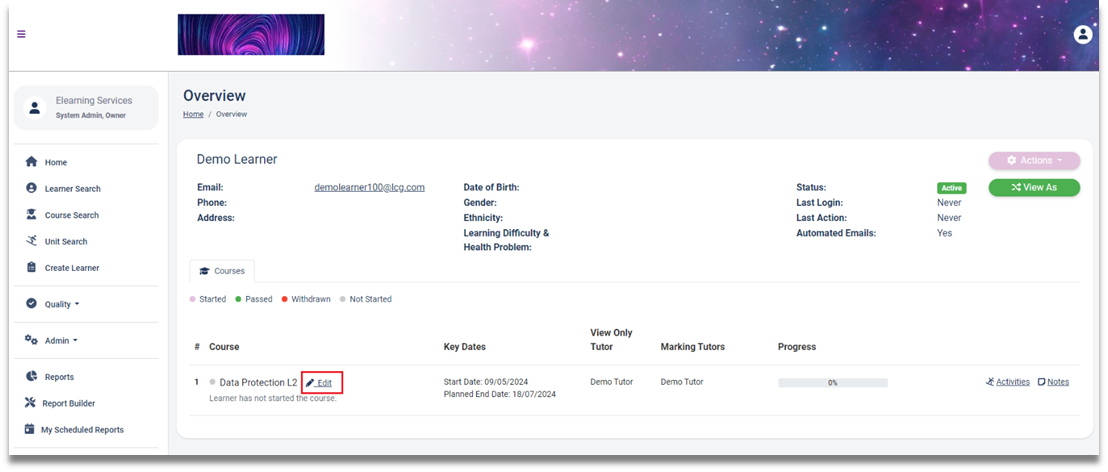Click the Key Dates column header

pyautogui.click(x=464, y=347)
